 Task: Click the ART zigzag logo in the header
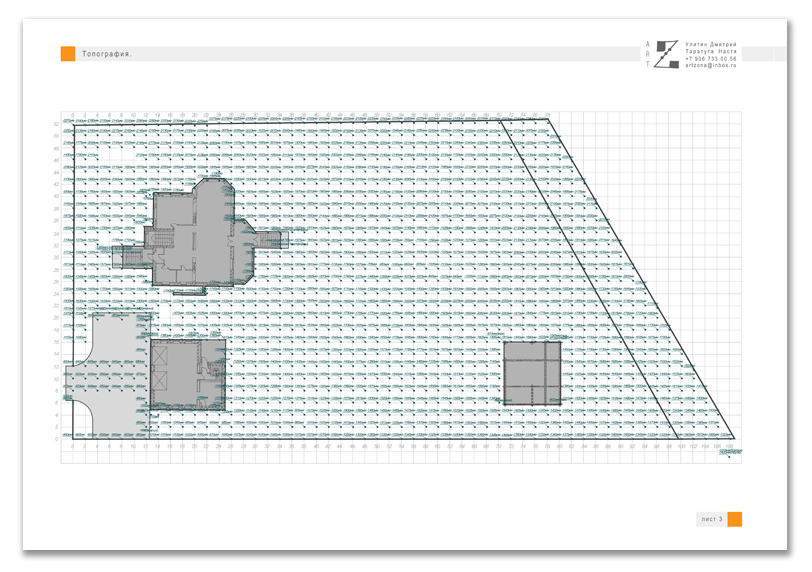tap(664, 54)
